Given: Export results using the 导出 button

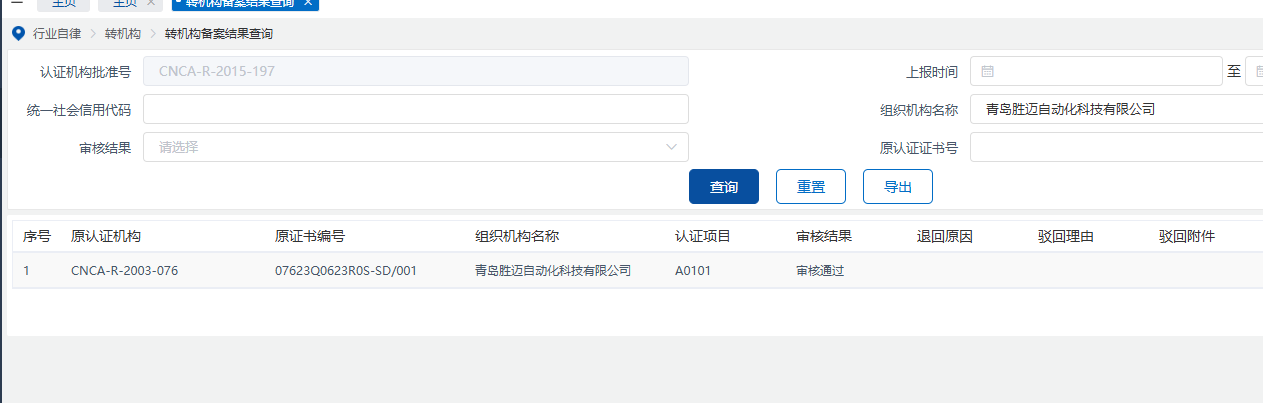Looking at the screenshot, I should (x=897, y=187).
